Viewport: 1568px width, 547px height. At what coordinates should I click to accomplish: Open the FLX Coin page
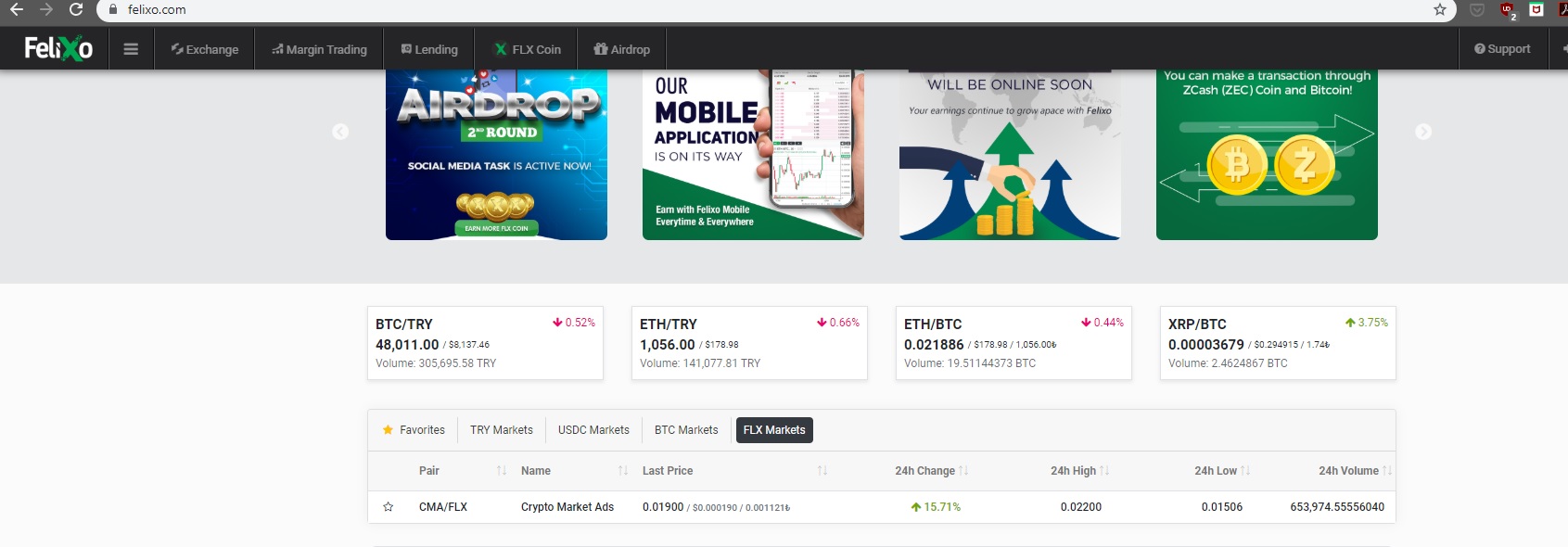pyautogui.click(x=527, y=49)
